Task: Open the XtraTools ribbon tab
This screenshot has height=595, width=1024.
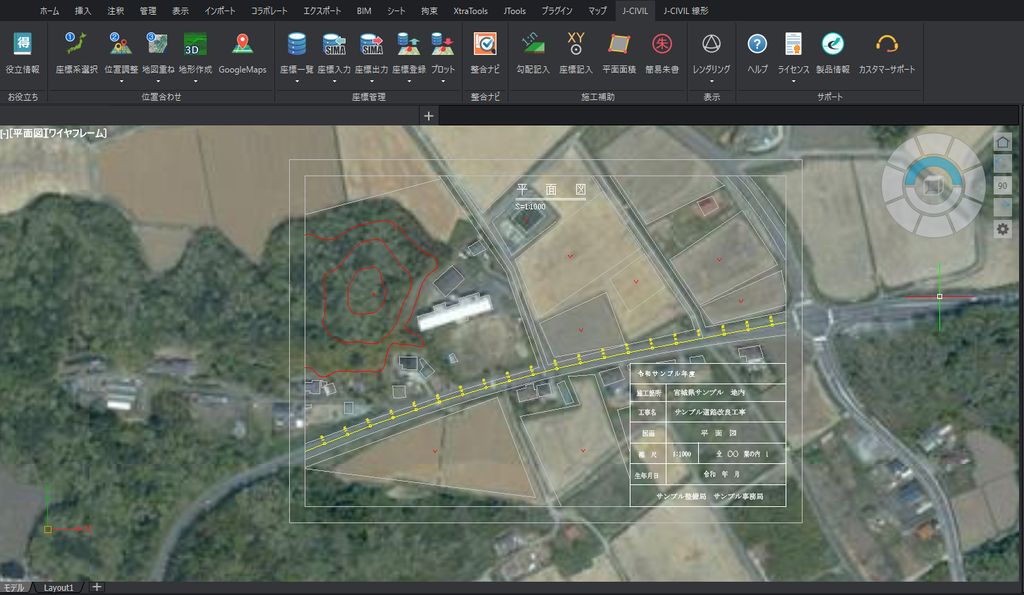Action: (x=470, y=11)
